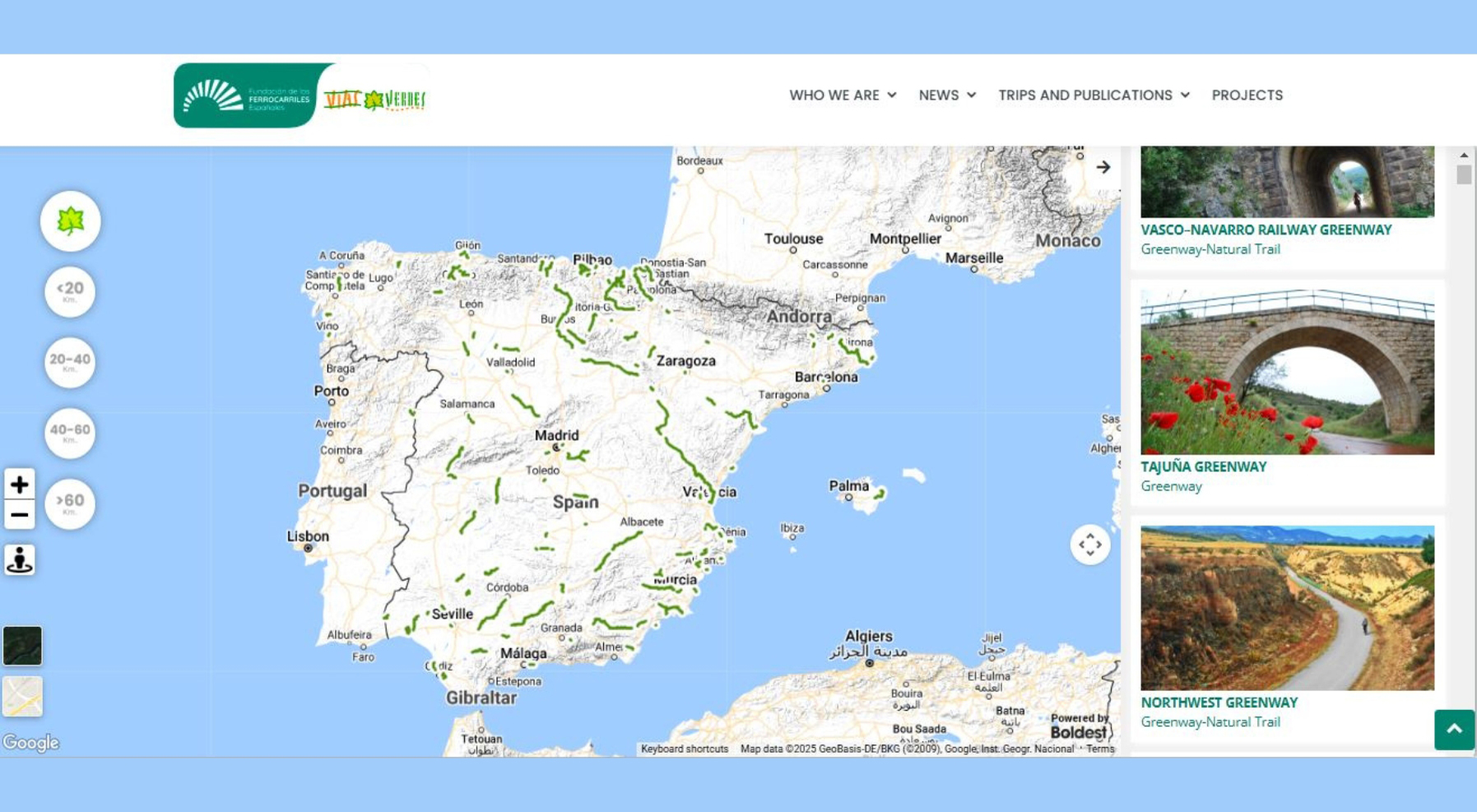Collapse side panel with the arrow icon
Viewport: 1477px width, 812px height.
click(x=1103, y=167)
